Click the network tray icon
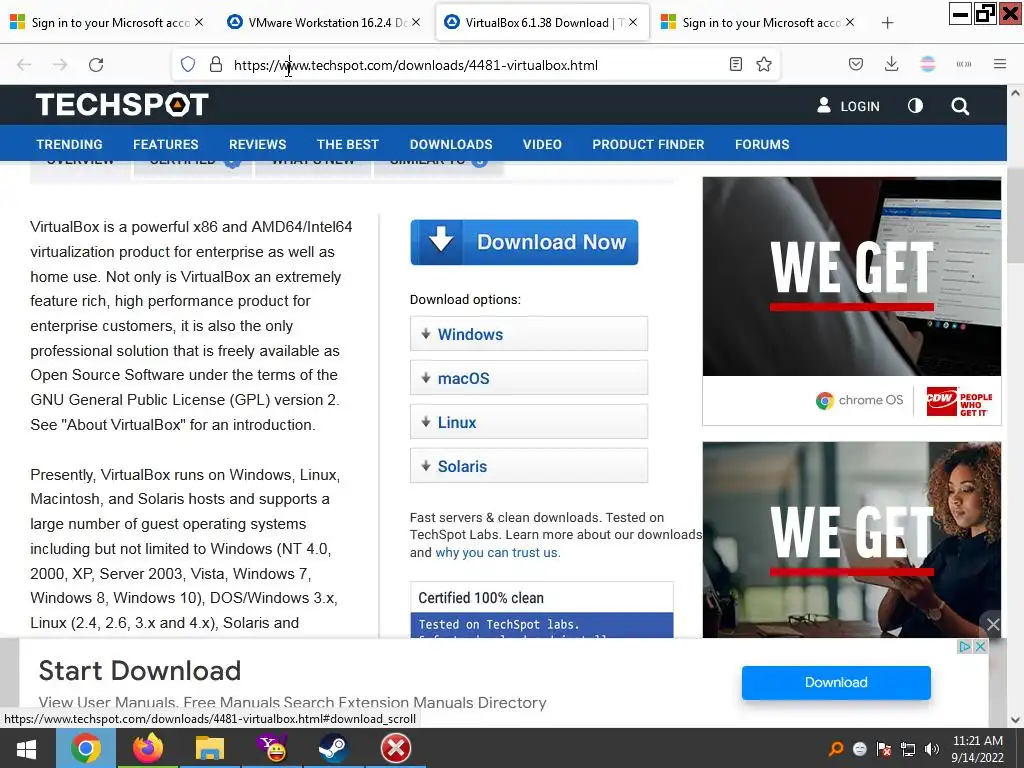1024x768 pixels. [908, 749]
